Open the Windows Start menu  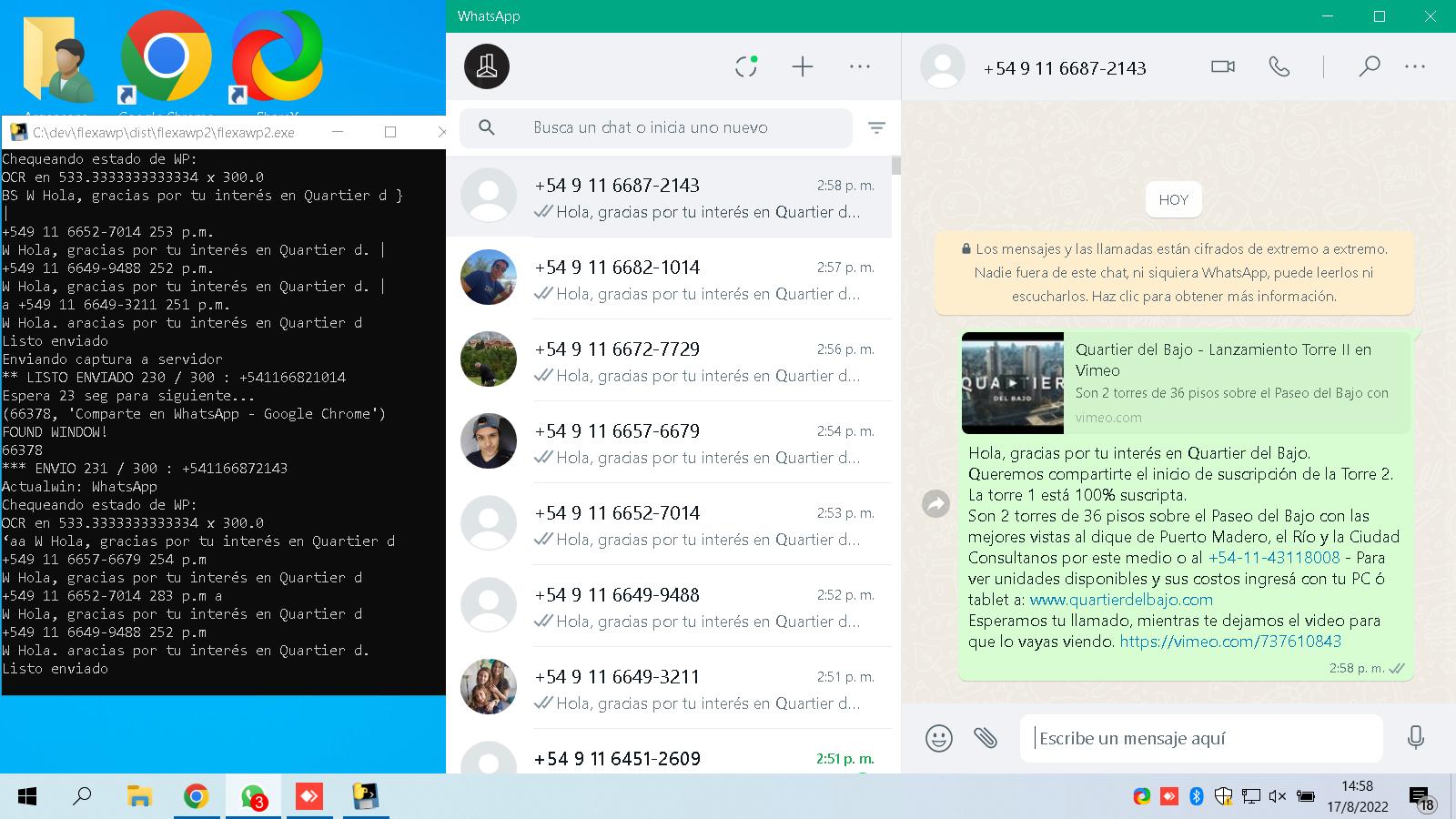[x=27, y=797]
